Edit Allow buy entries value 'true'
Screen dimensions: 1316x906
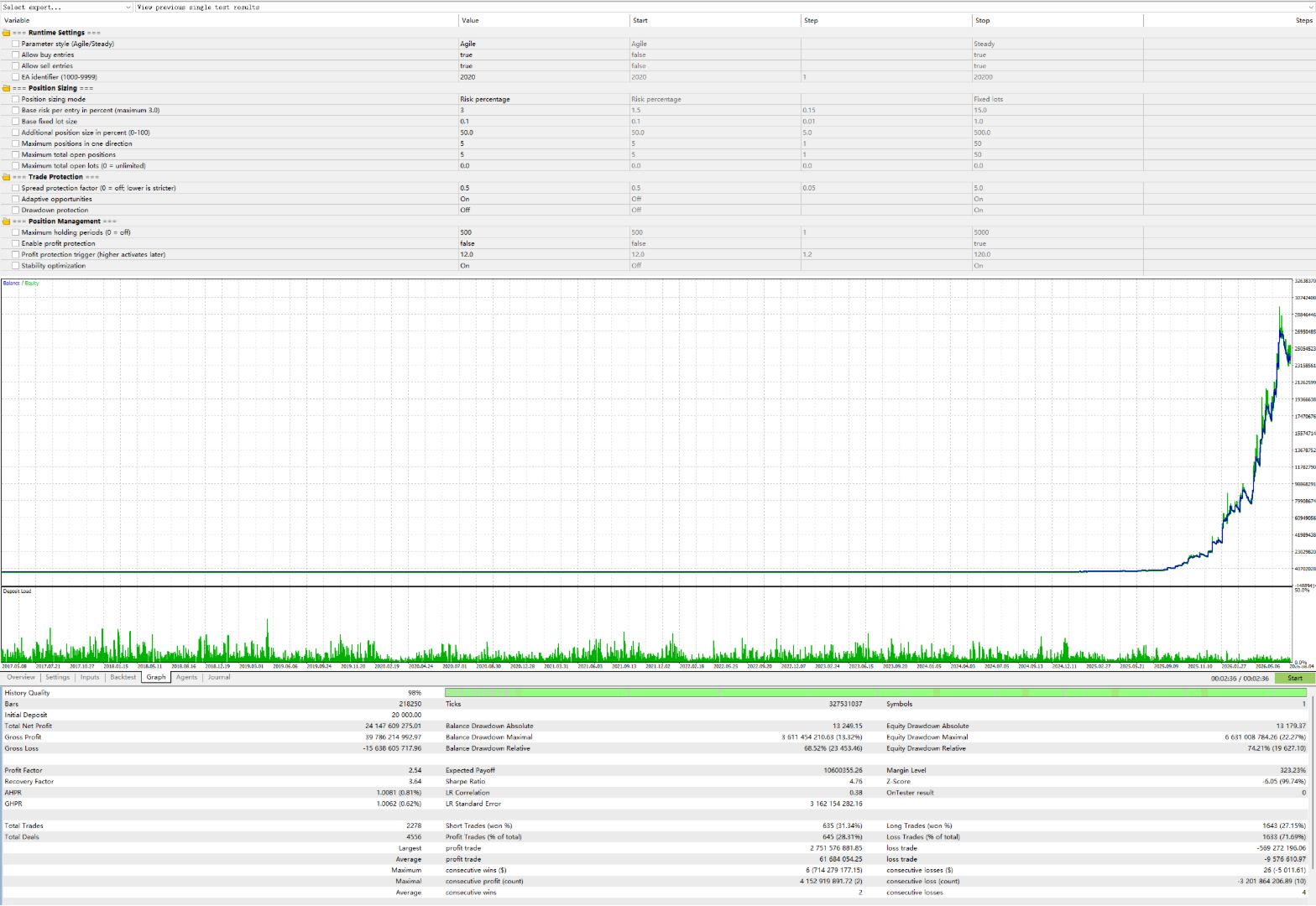544,55
